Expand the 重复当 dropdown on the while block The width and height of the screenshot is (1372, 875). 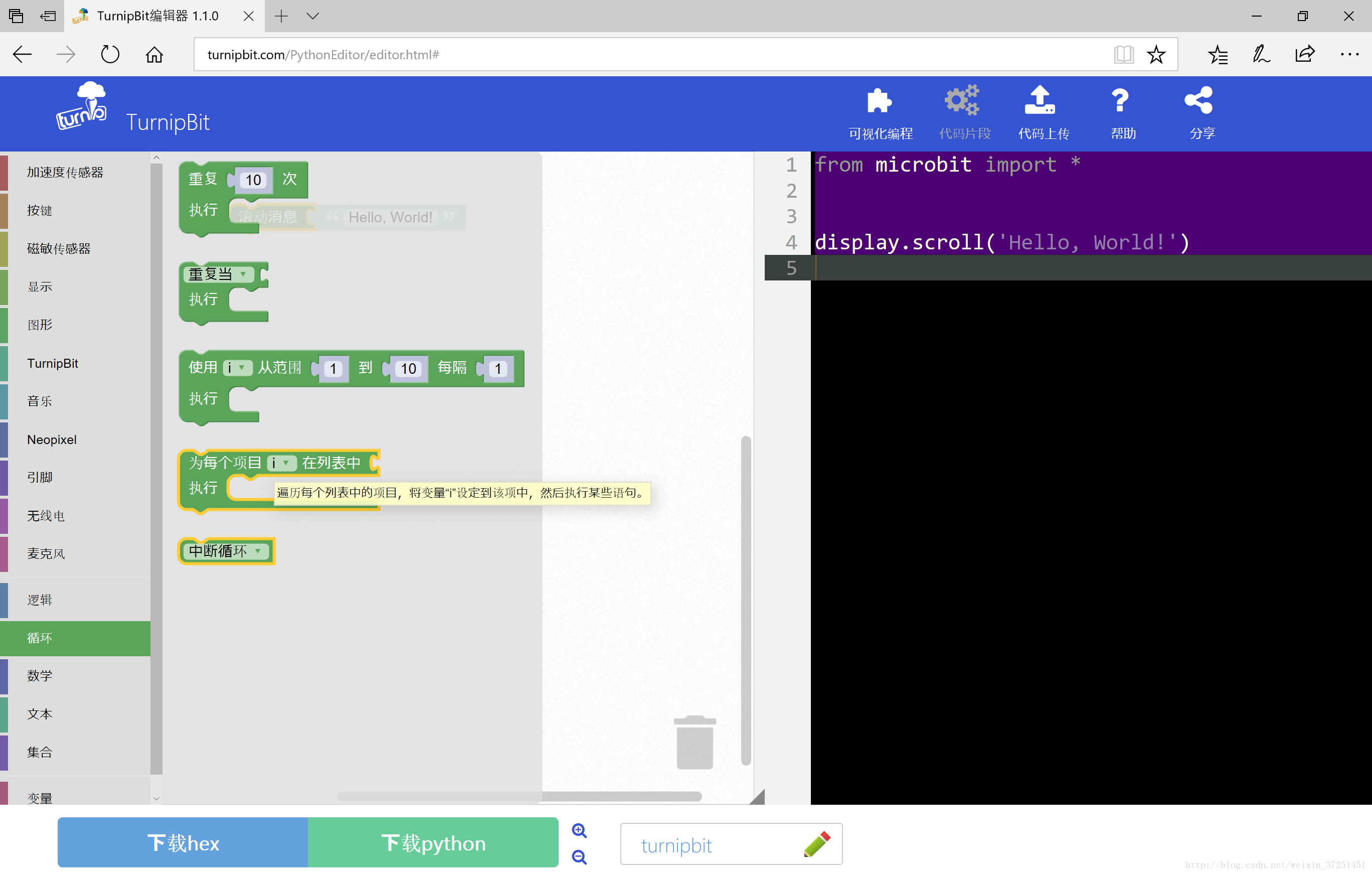[243, 274]
